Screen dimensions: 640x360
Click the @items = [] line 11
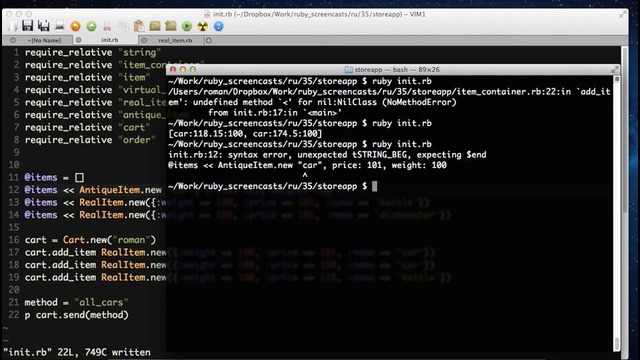(54, 178)
